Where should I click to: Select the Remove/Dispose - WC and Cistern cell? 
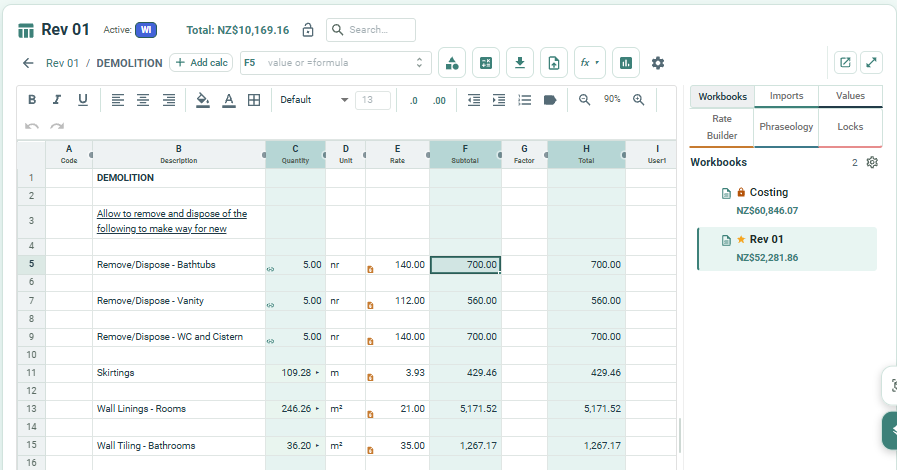pos(179,337)
